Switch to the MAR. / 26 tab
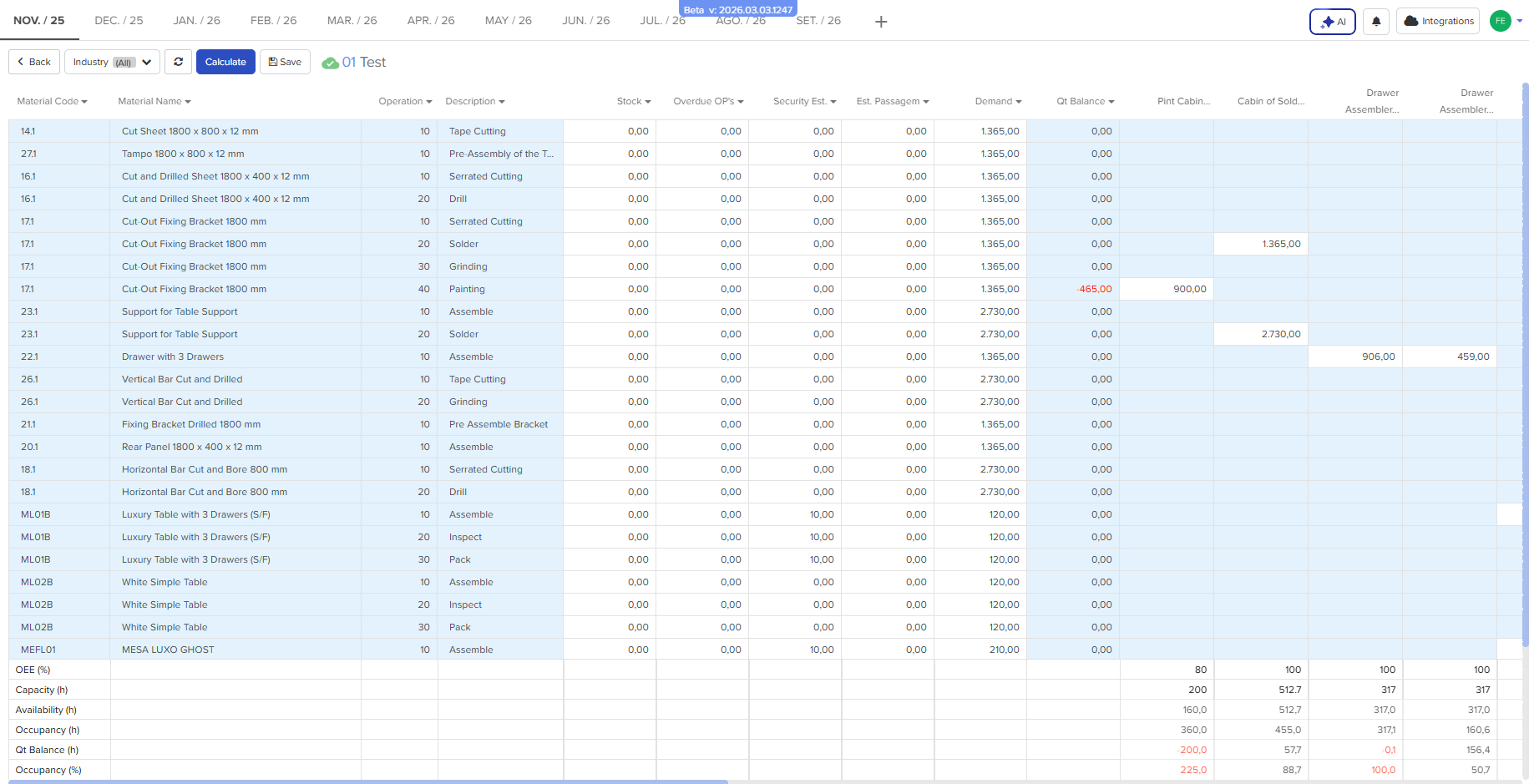This screenshot has width=1529, height=784. (352, 20)
